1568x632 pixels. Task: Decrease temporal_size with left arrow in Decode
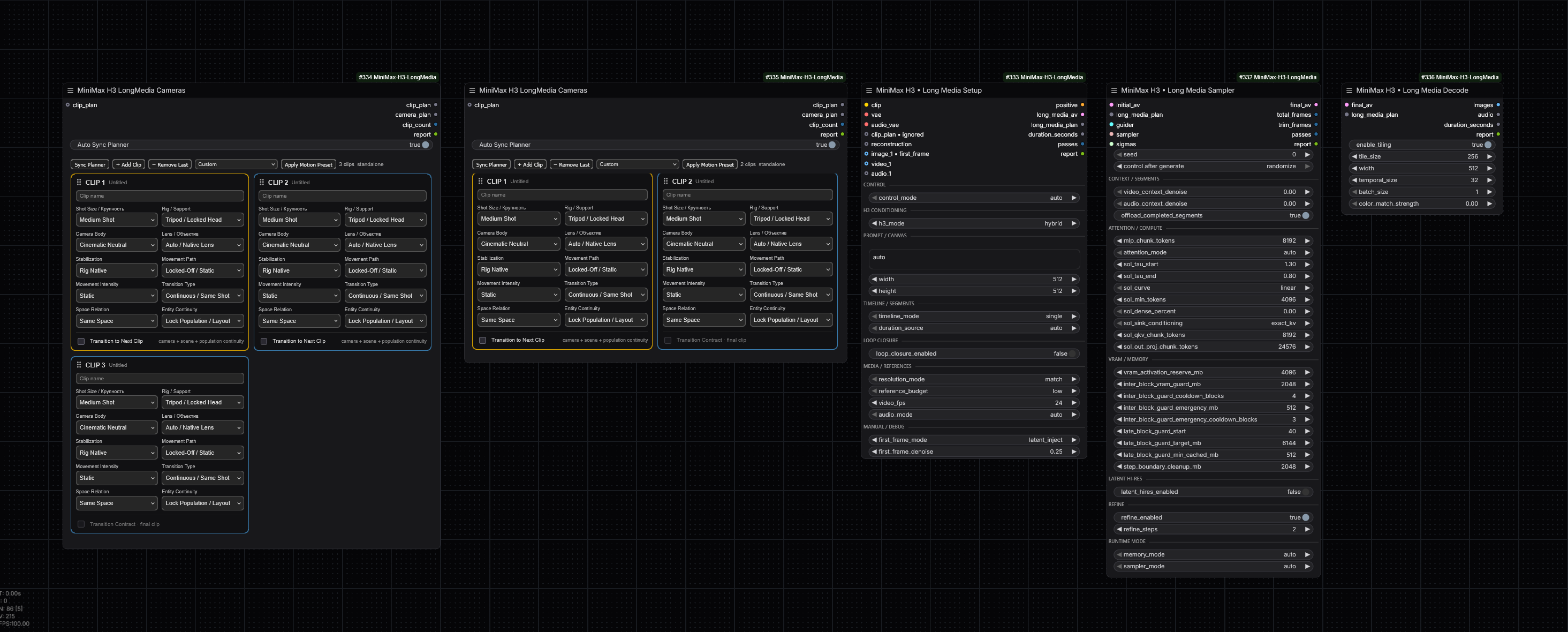[x=1354, y=180]
